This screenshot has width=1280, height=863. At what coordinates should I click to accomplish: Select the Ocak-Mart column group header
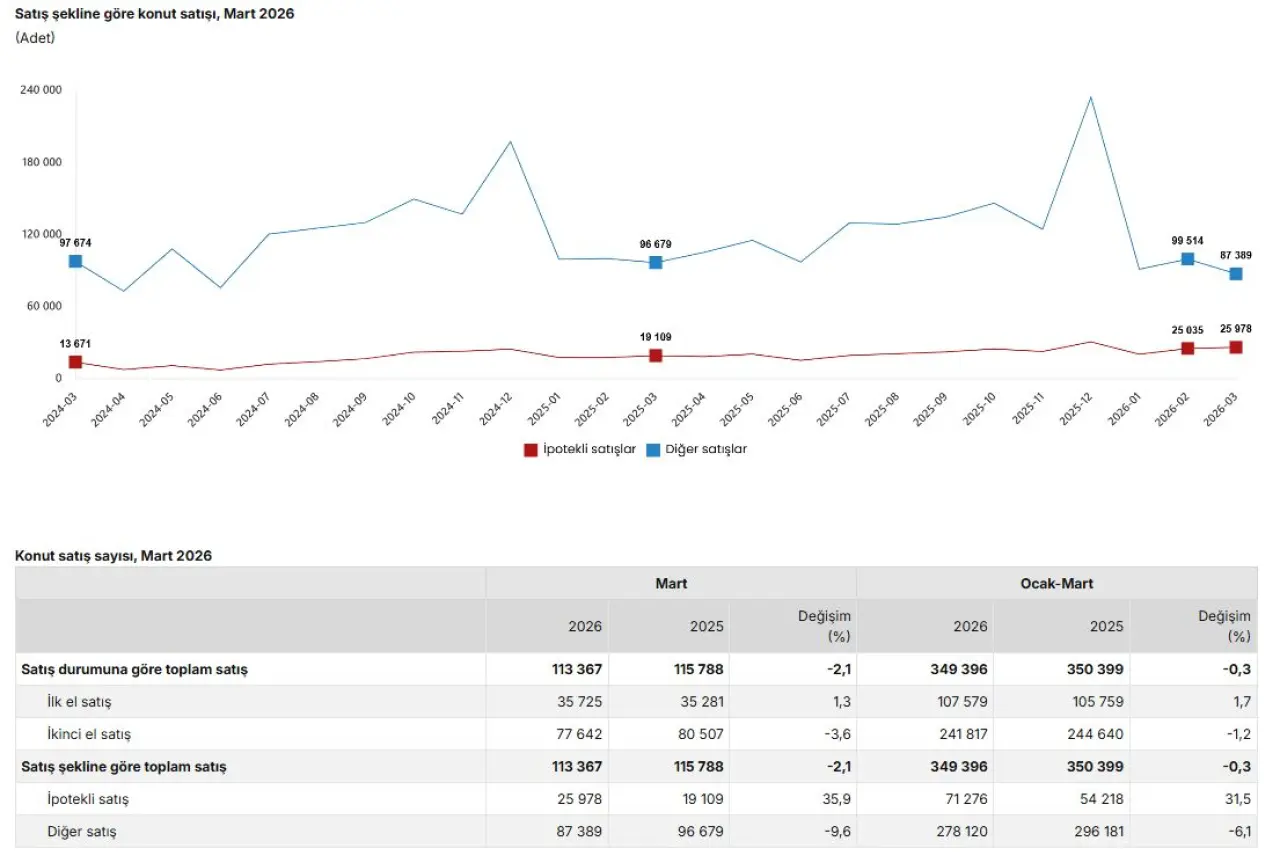(x=1057, y=584)
